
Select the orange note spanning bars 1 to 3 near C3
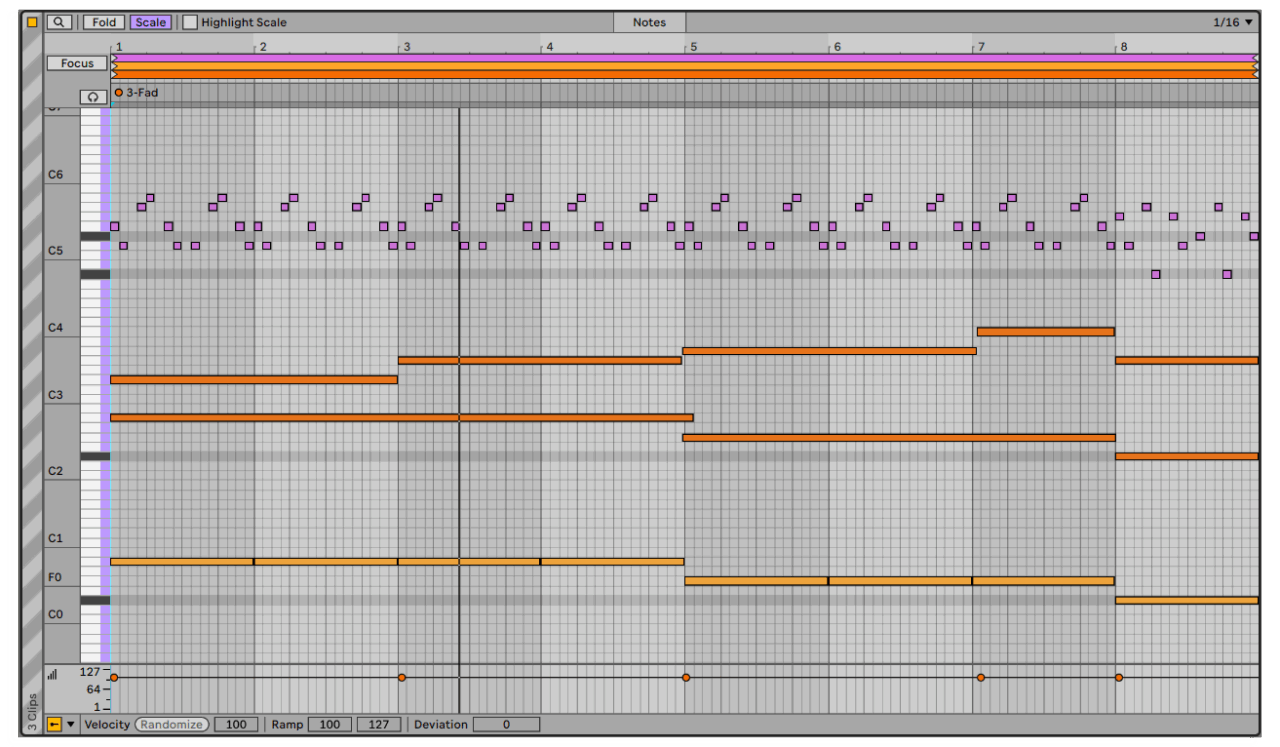point(254,379)
